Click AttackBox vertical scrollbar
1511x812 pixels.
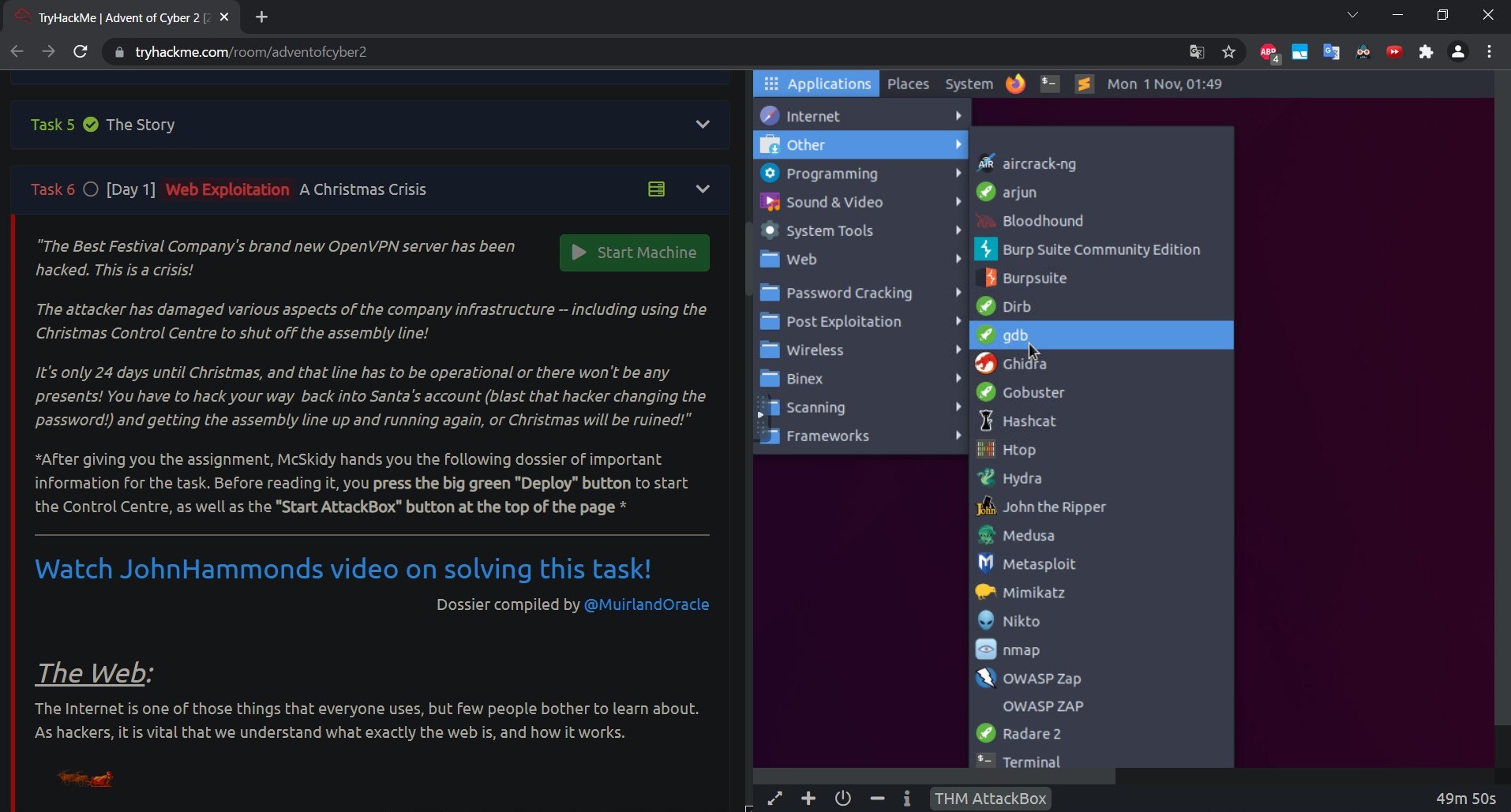1502,398
